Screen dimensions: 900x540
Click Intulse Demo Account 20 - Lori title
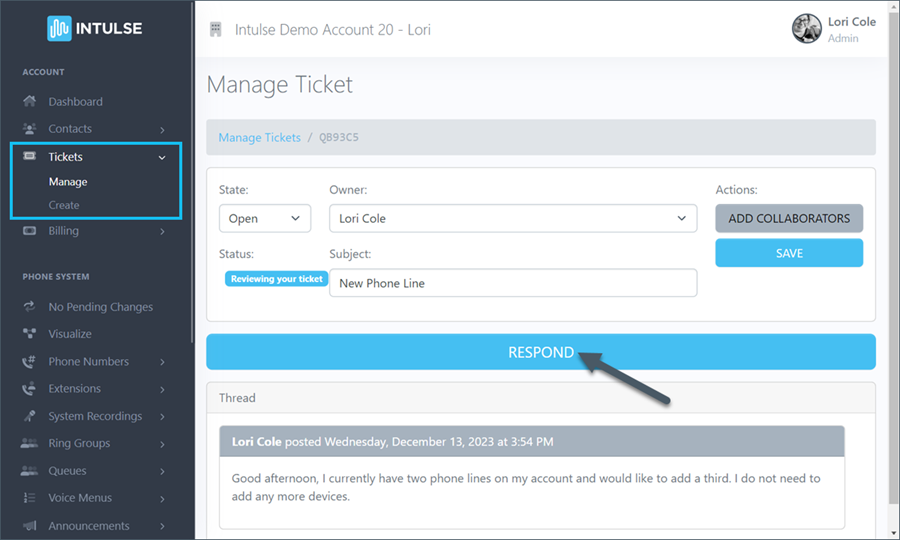[x=332, y=29]
